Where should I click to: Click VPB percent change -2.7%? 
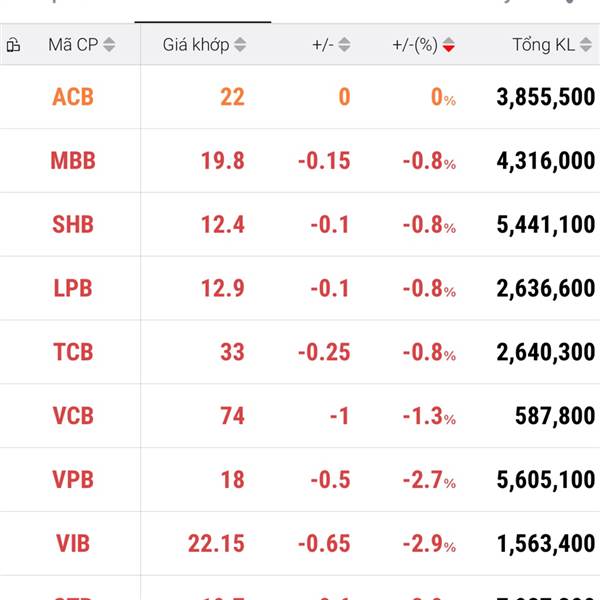tap(429, 480)
